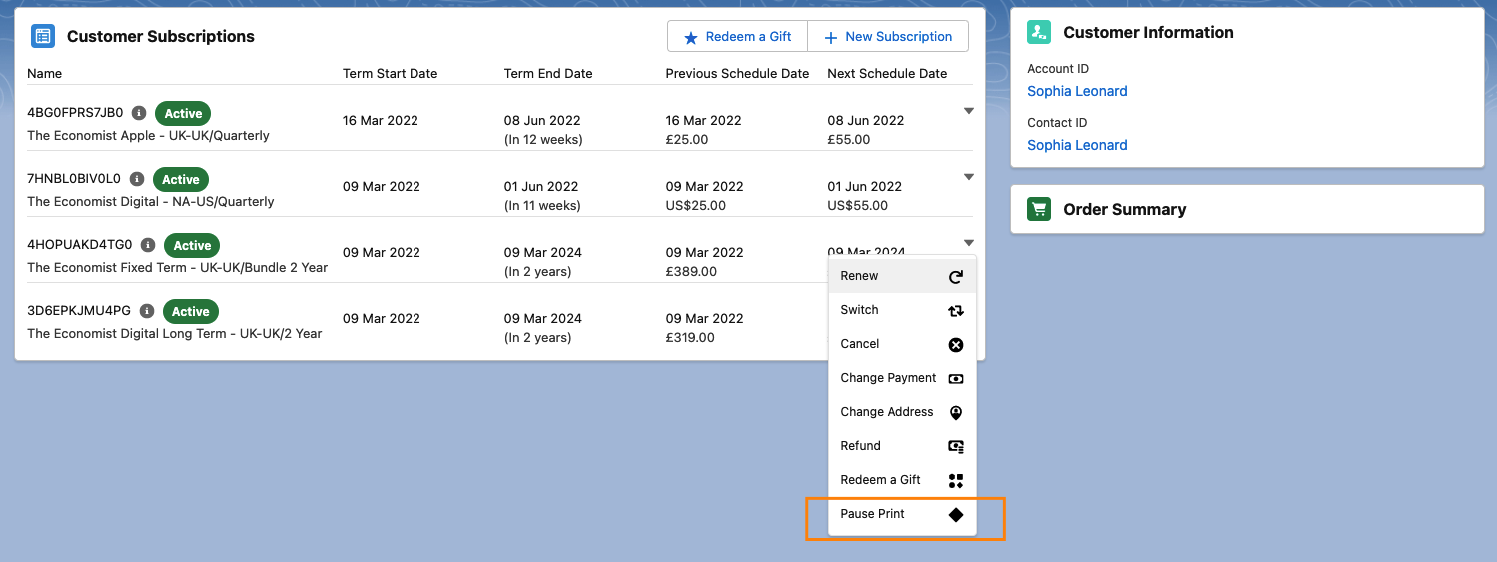Click The Economist Digital - NA-US/Quarterly text

tap(150, 201)
